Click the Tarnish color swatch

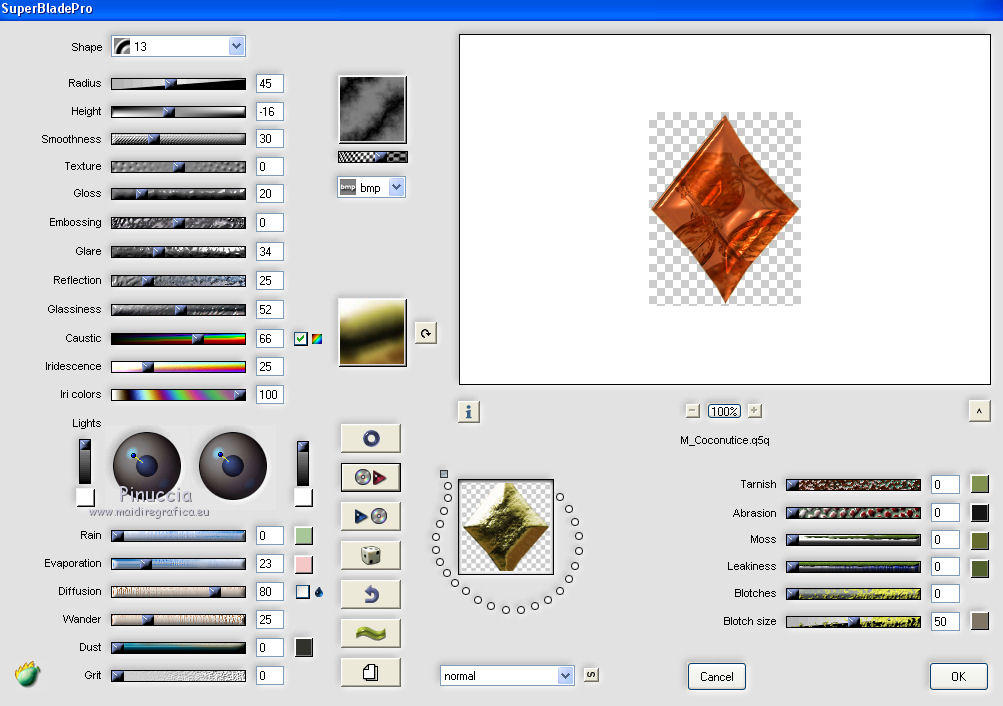coord(979,485)
